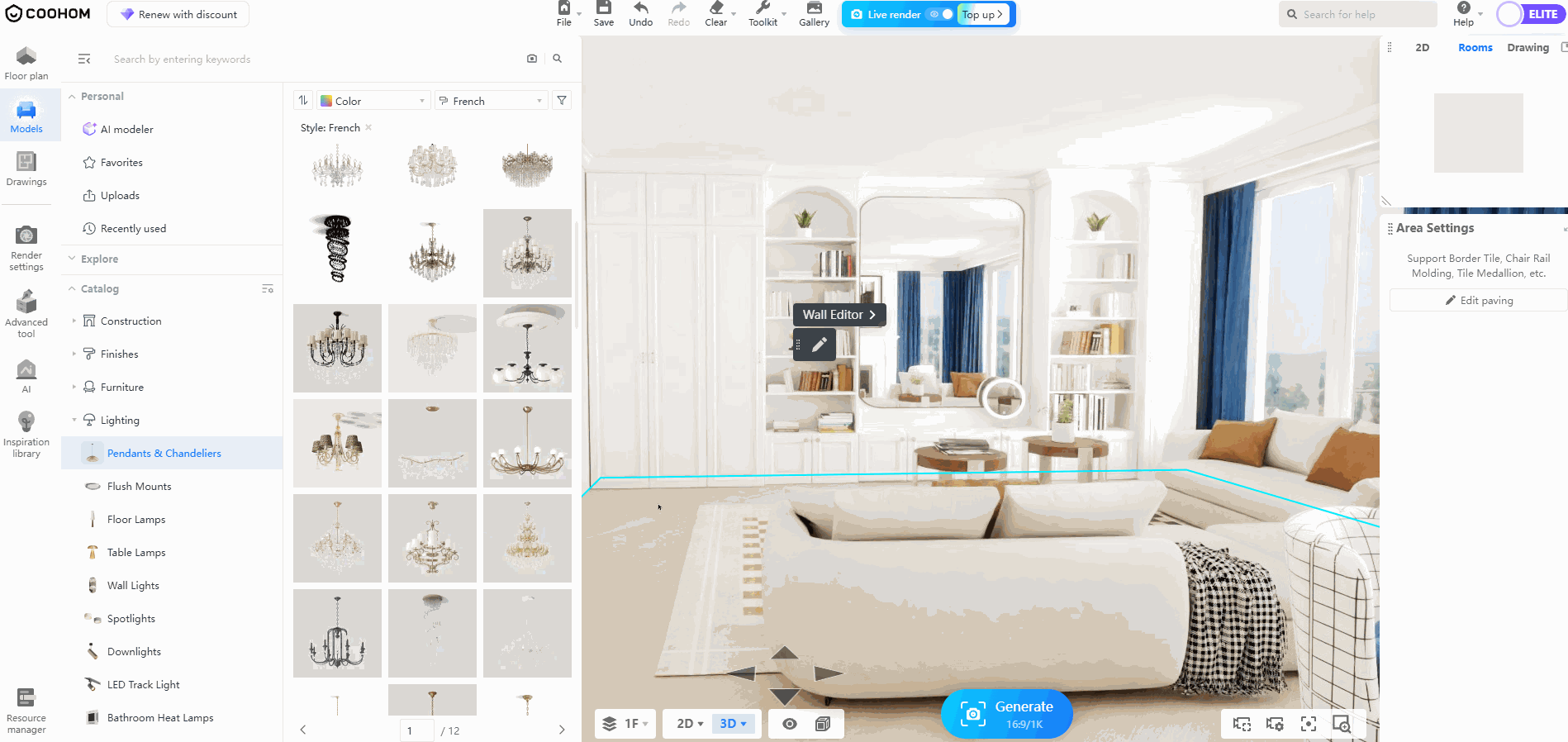Collapse the catalog menu with the list icon
The image size is (1568, 742).
pos(84,59)
